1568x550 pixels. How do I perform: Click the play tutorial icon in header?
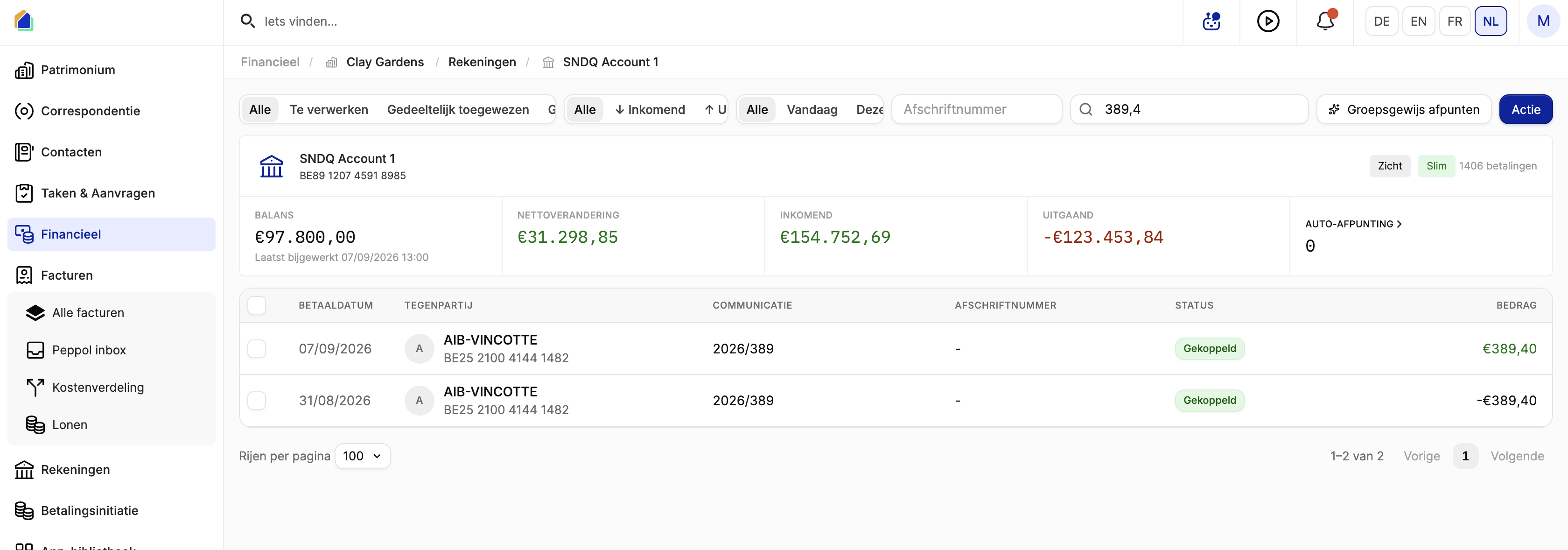click(1268, 21)
